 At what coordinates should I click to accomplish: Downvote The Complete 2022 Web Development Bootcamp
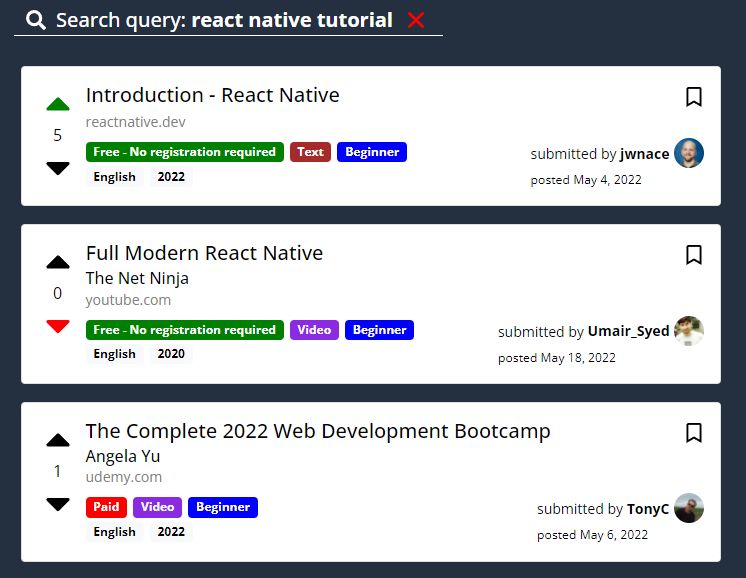click(x=58, y=504)
